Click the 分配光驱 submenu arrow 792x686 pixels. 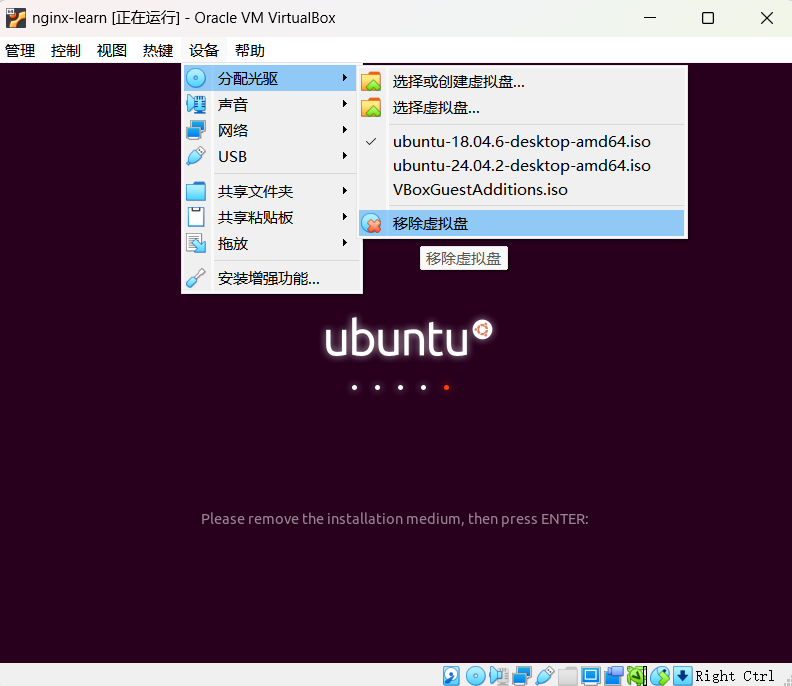[x=344, y=78]
